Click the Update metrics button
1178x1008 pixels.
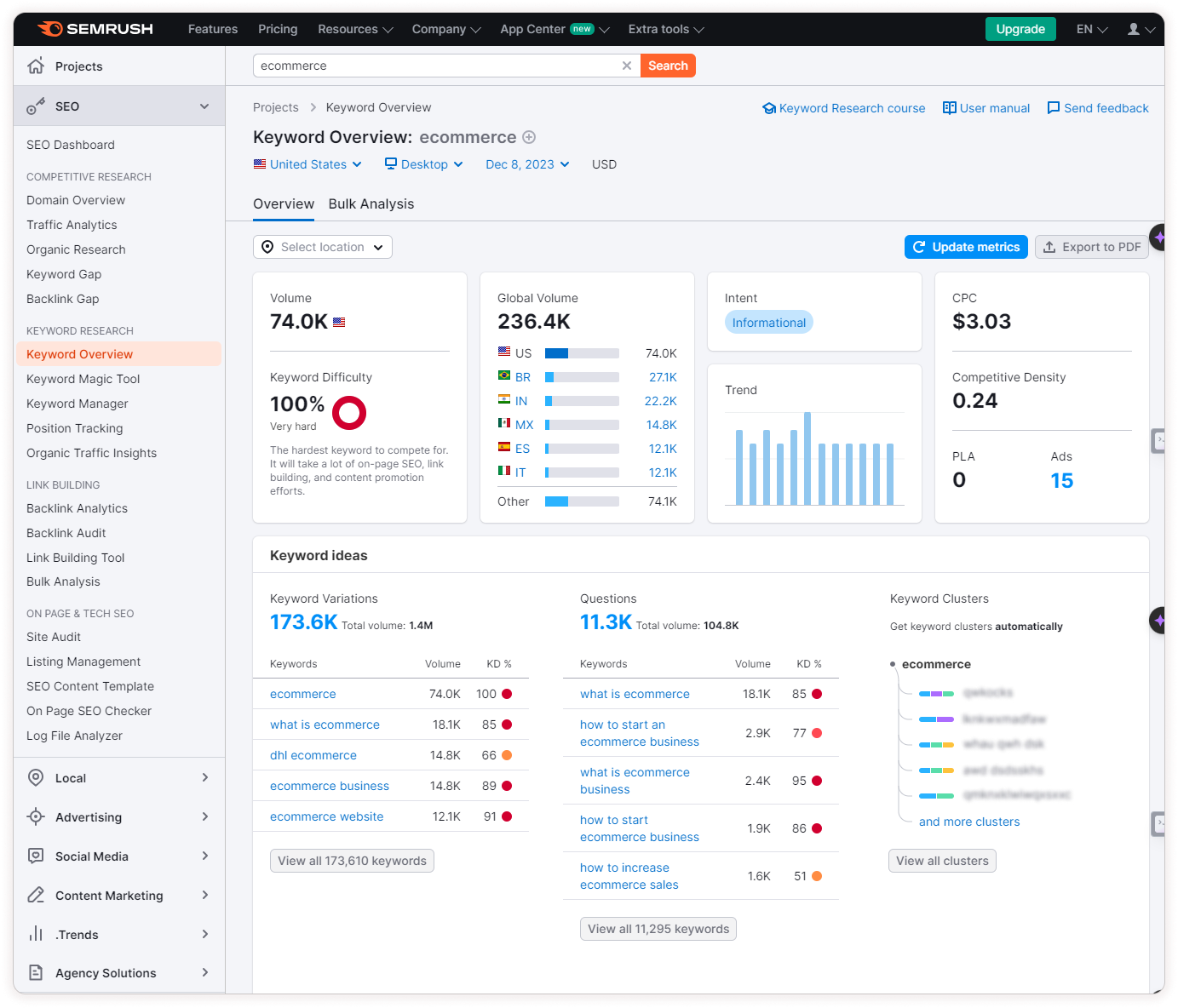[966, 247]
